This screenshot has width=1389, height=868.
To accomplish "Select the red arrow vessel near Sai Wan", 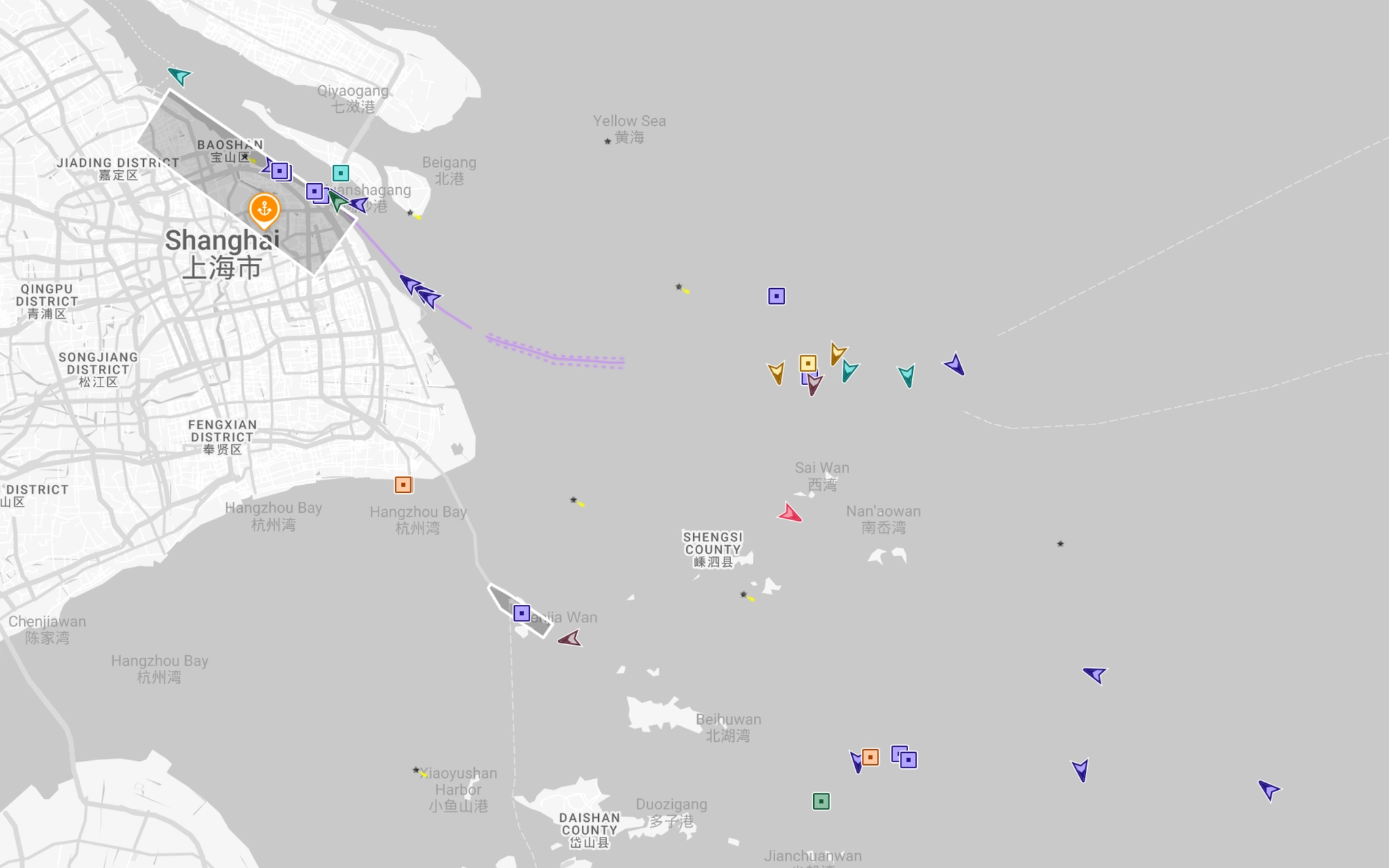I will (x=790, y=513).
